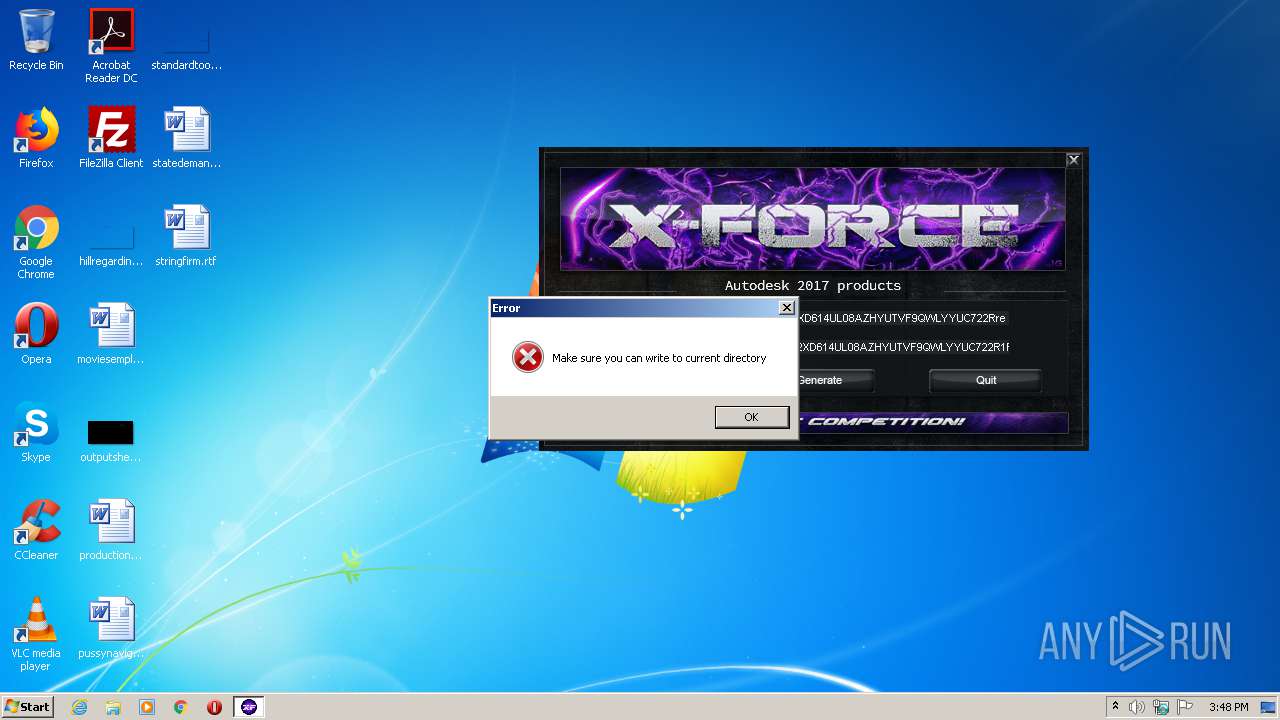Select VLC media player desktop icon
Image resolution: width=1280 pixels, height=720 pixels.
point(36,634)
